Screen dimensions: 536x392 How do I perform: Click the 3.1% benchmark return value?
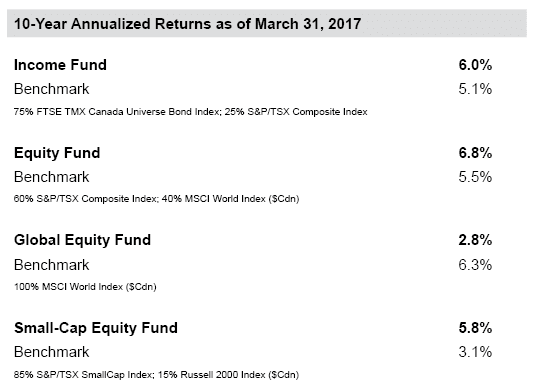point(475,352)
